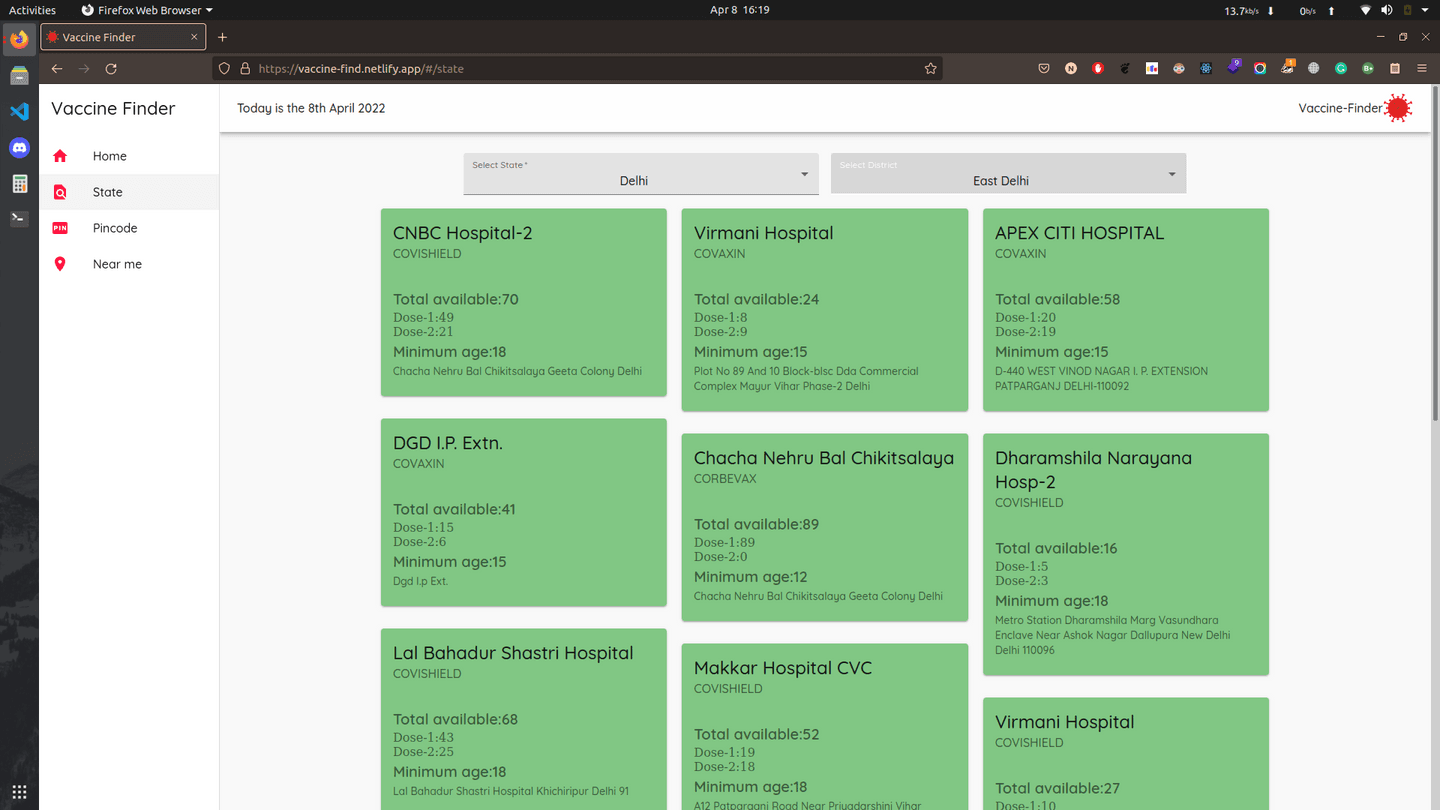Click 'Today is the 8th April 2022' text
The width and height of the screenshot is (1440, 810).
click(311, 108)
